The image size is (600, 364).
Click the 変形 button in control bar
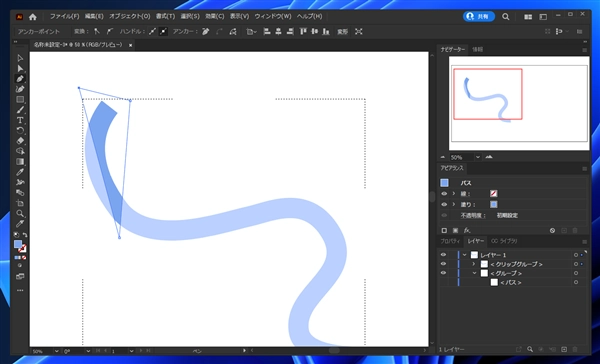point(342,32)
